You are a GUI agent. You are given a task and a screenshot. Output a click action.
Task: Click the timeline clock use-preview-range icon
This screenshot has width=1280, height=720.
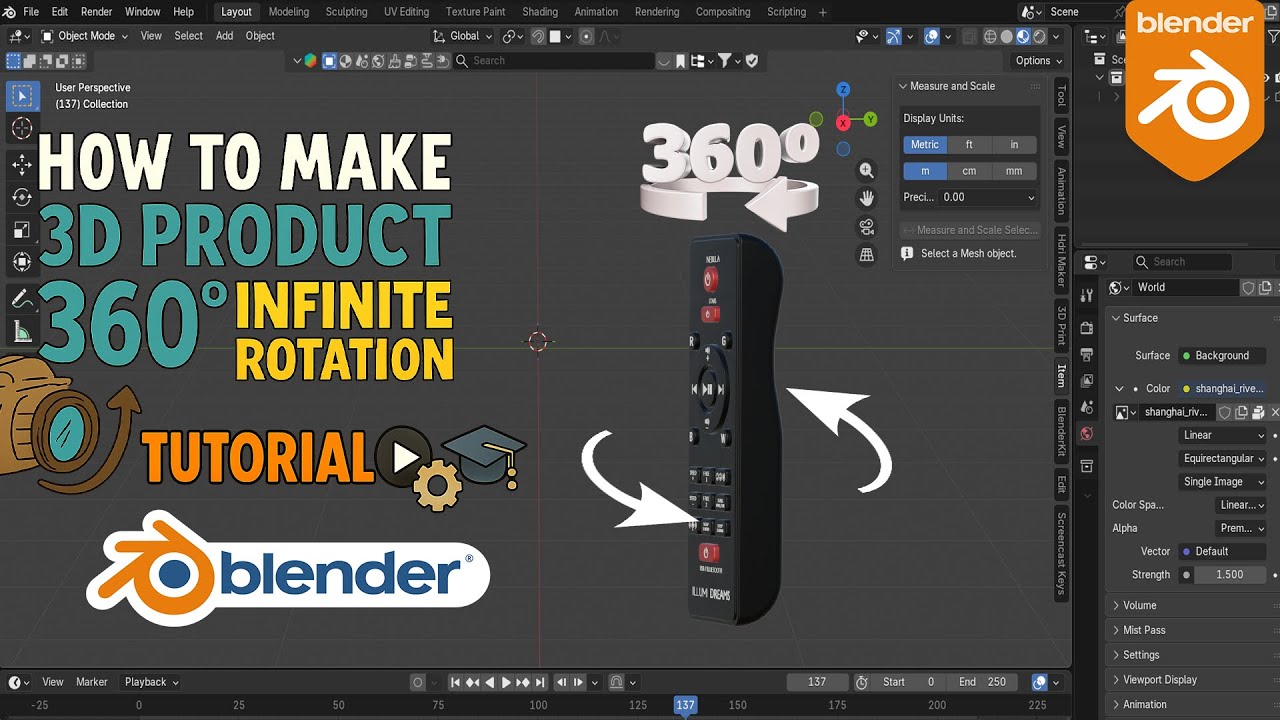(862, 682)
